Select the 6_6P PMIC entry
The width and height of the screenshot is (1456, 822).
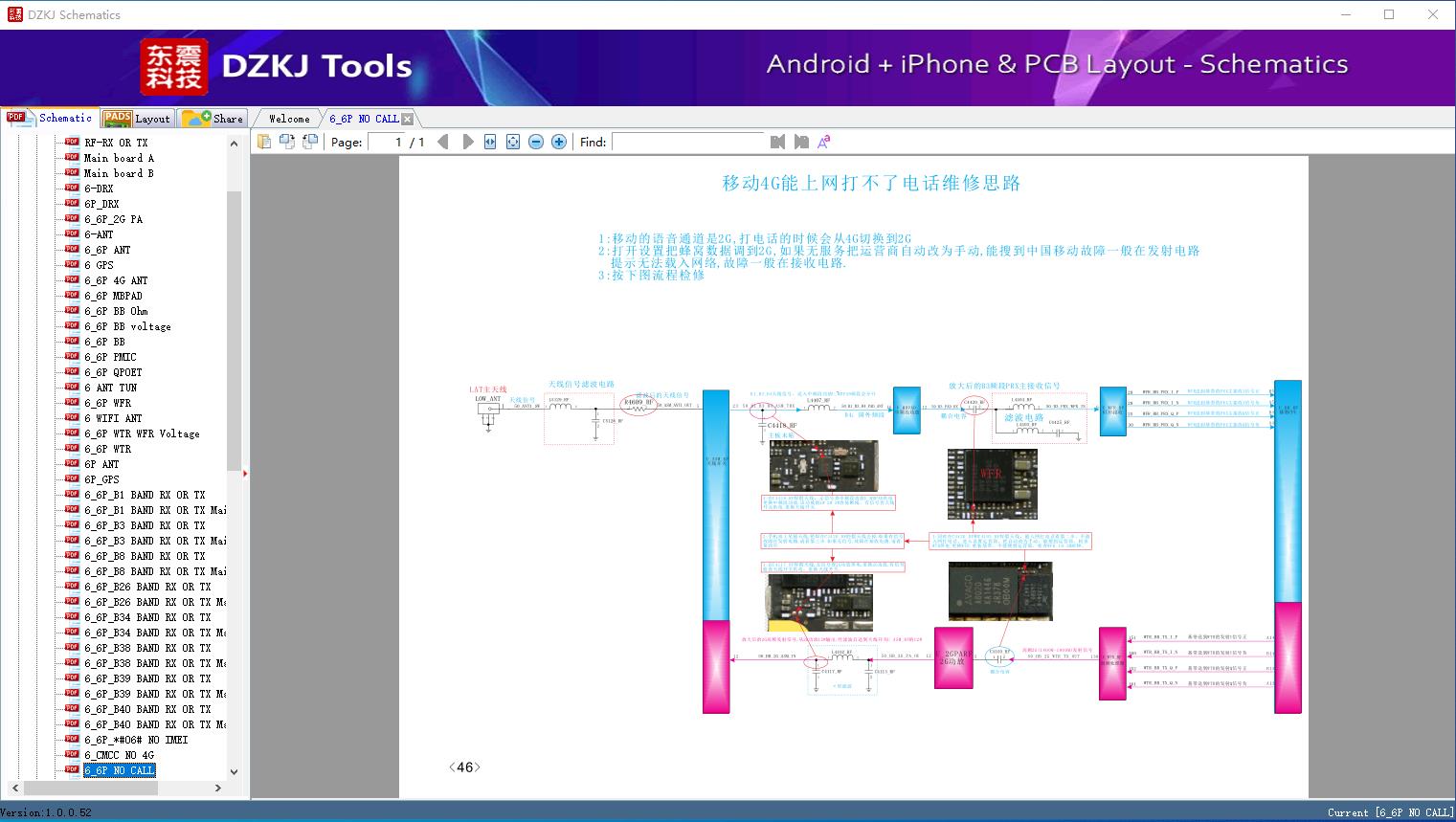(x=110, y=357)
